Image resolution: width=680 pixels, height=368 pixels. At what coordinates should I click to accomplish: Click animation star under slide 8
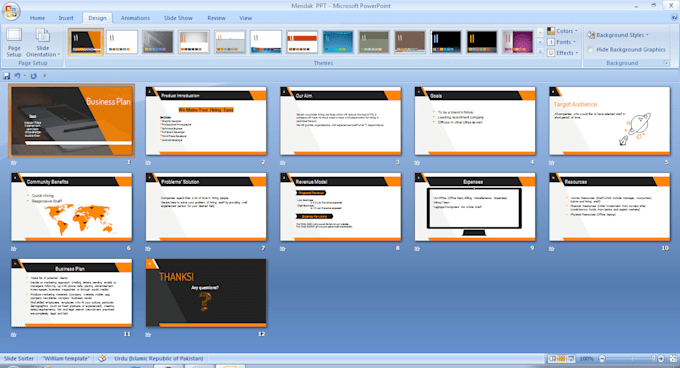[283, 249]
